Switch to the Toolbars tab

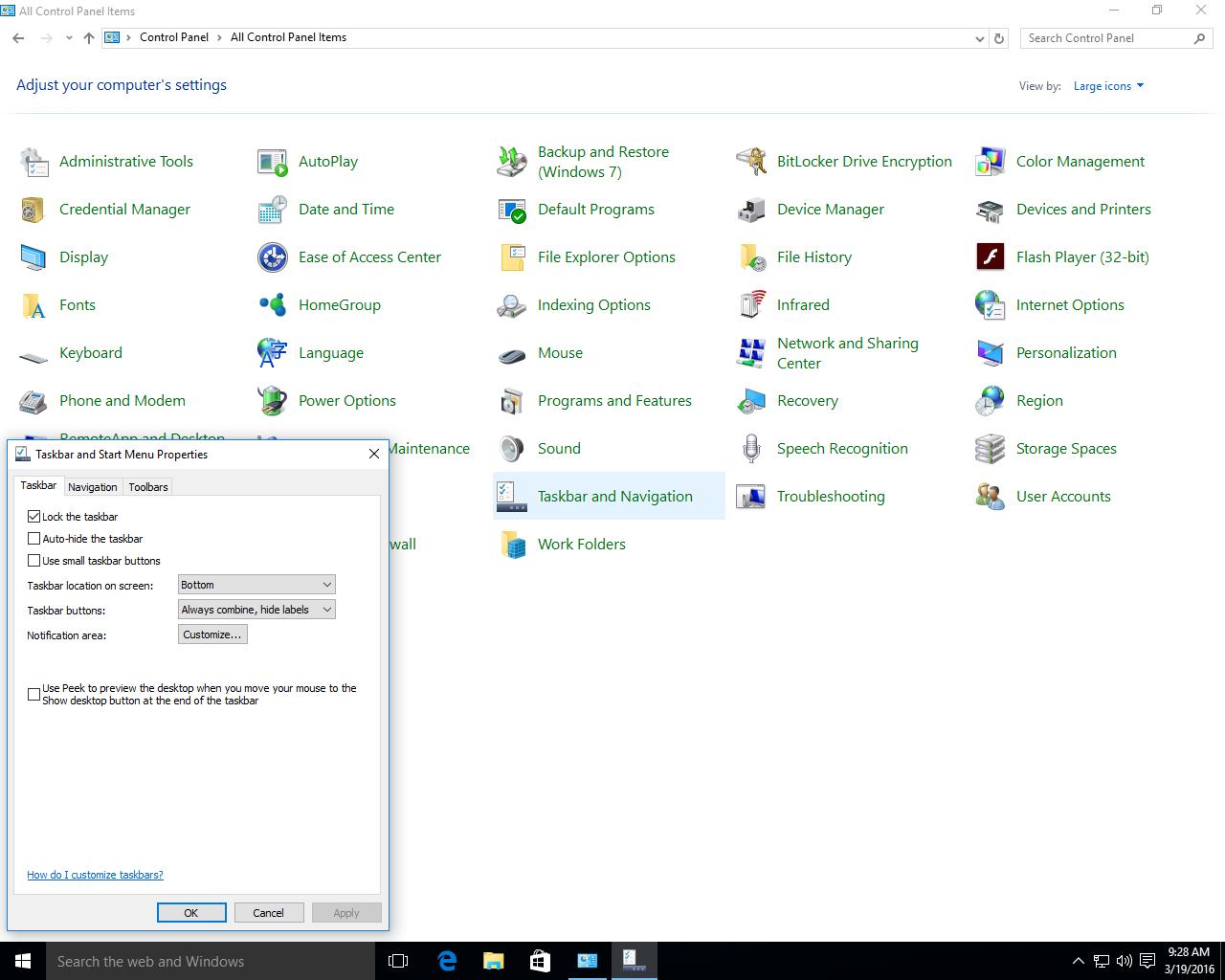click(x=148, y=487)
